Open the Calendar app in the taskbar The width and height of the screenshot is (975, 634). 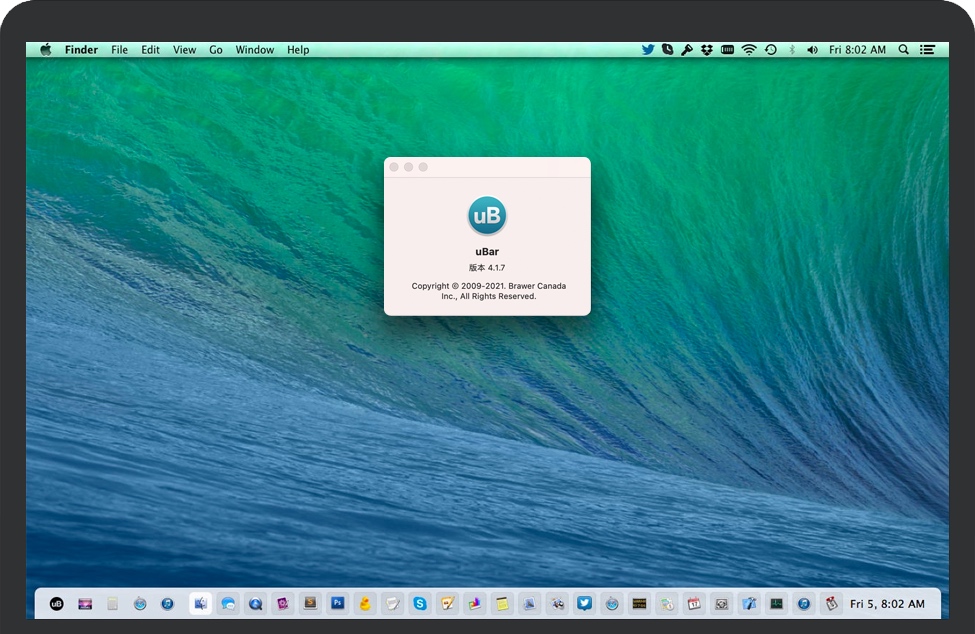click(x=694, y=604)
